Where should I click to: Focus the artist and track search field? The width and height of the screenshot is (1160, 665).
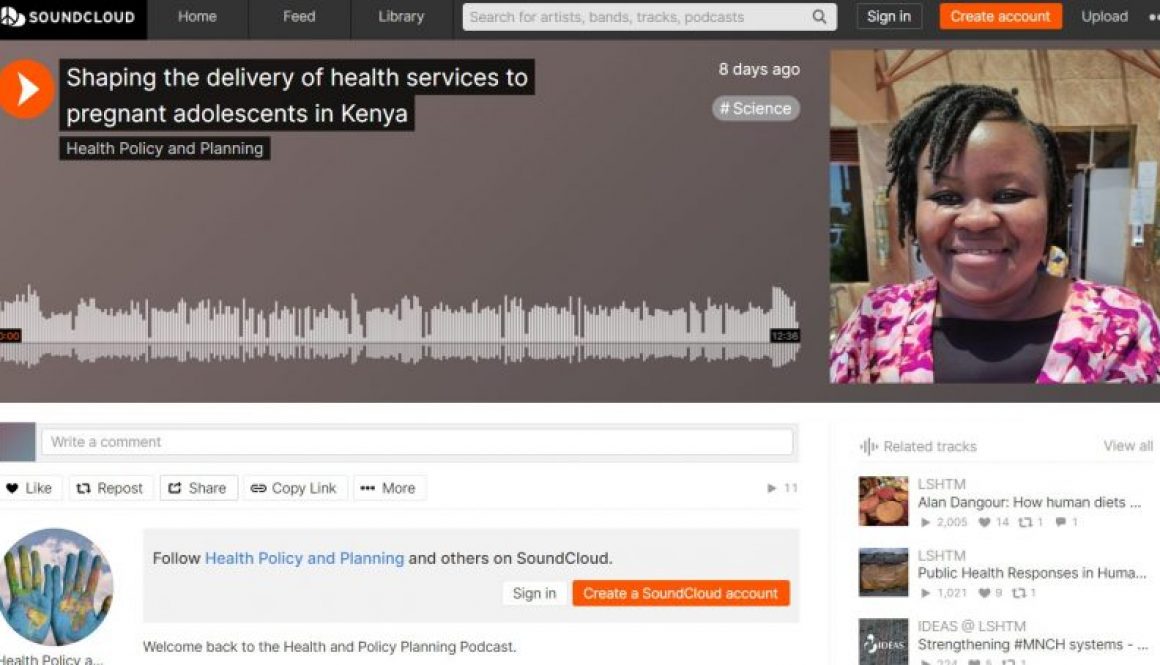tap(650, 17)
